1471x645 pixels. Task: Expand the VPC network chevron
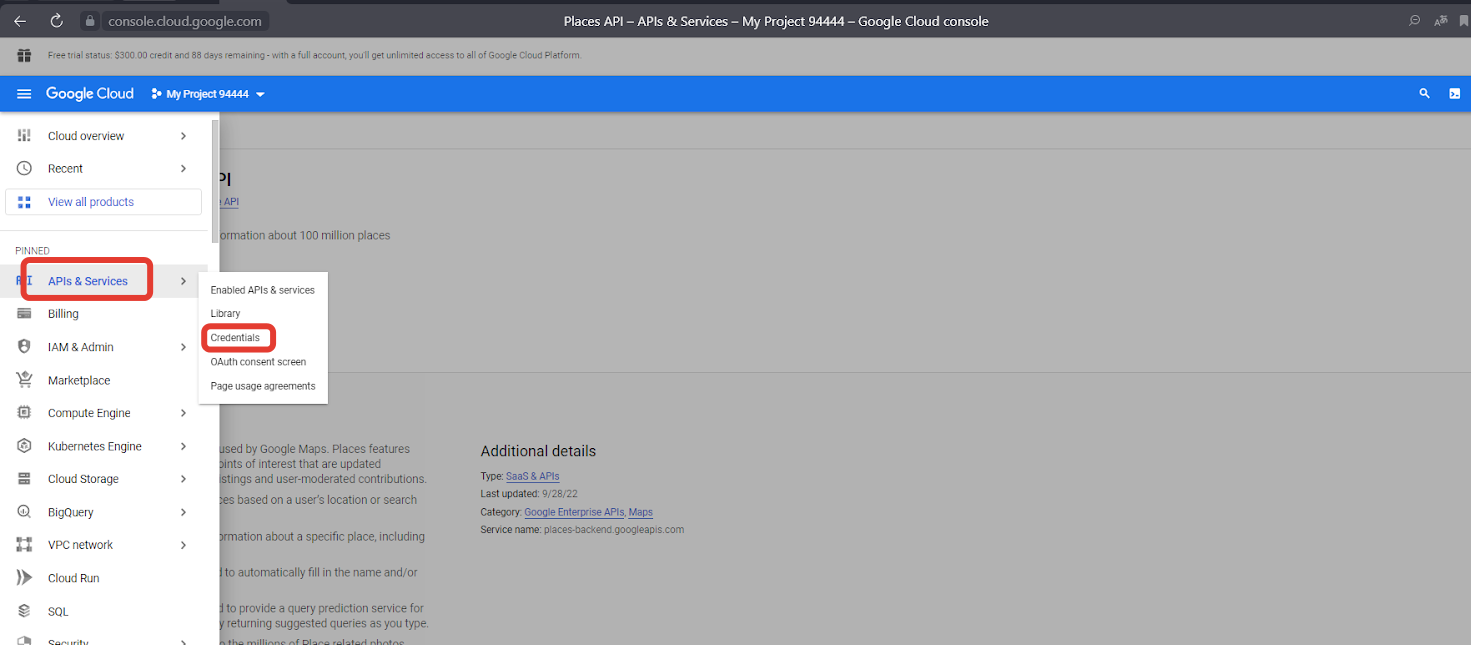183,545
